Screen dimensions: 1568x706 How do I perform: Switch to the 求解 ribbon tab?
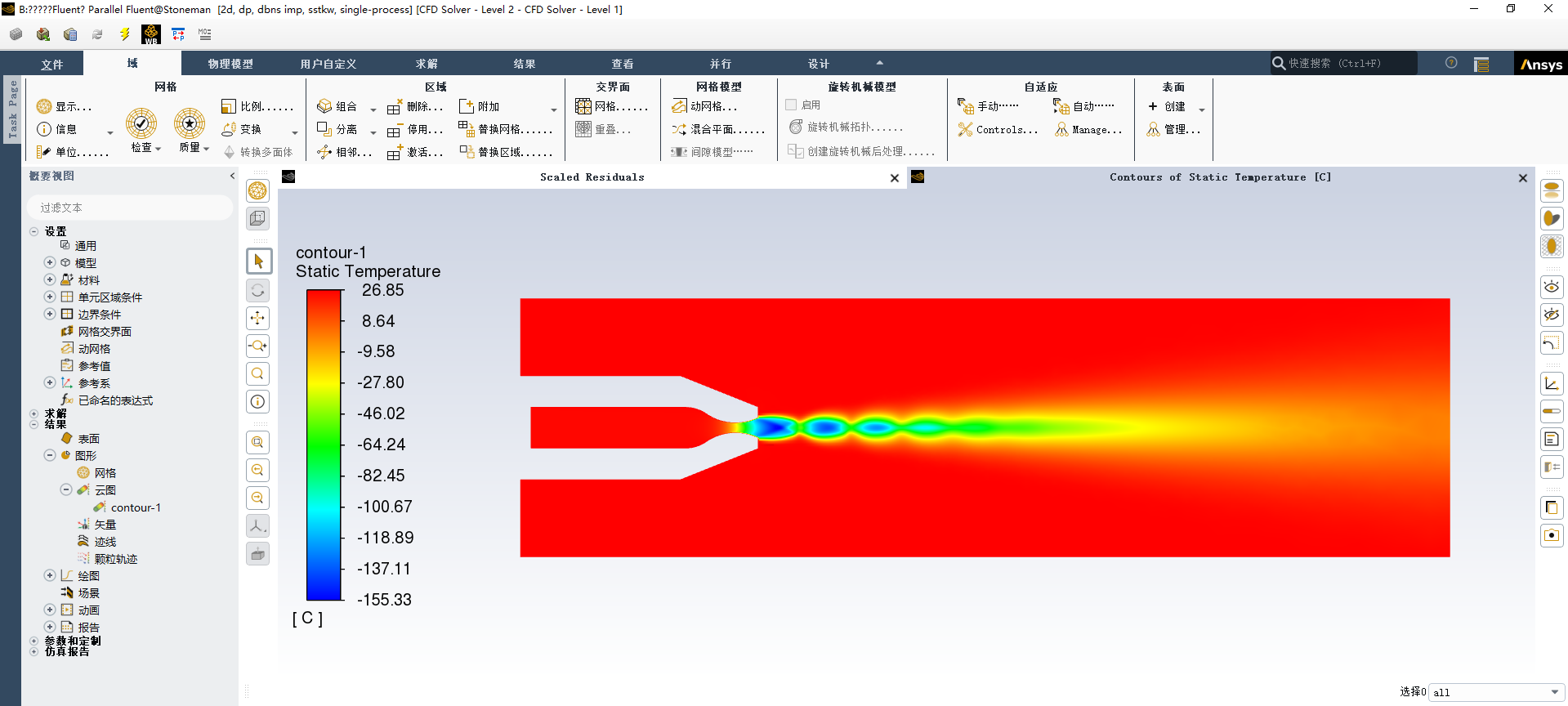(427, 64)
